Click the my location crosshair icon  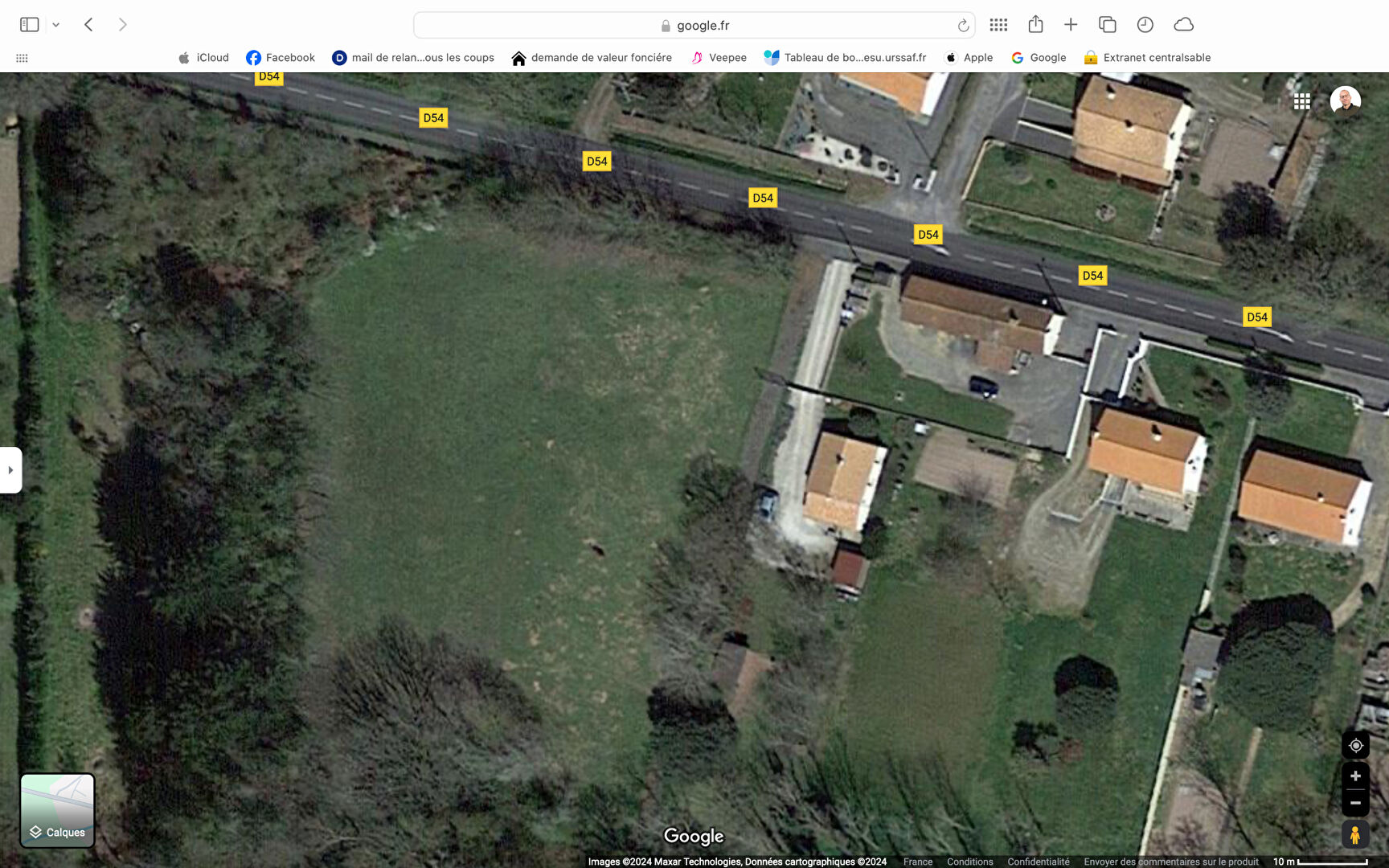click(x=1356, y=745)
